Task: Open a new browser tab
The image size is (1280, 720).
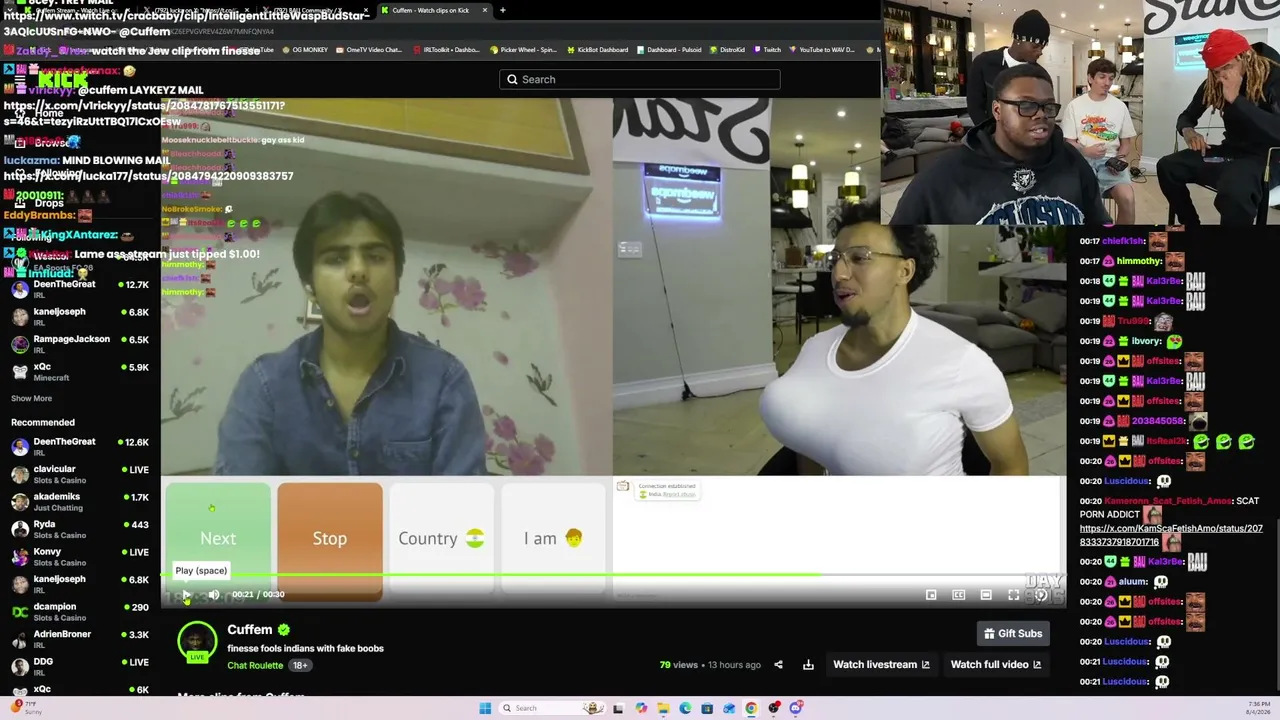Action: (503, 10)
